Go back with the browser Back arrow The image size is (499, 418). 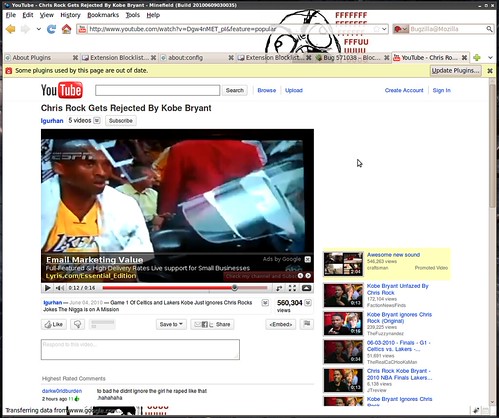point(11,29)
